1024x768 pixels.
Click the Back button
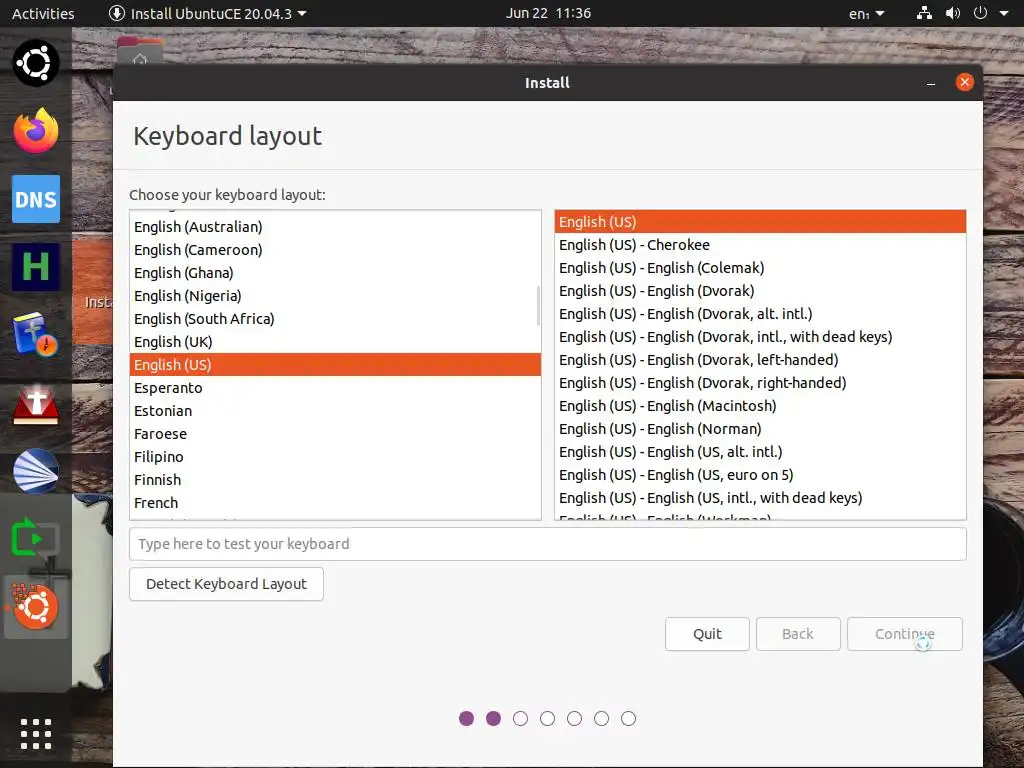pos(798,634)
